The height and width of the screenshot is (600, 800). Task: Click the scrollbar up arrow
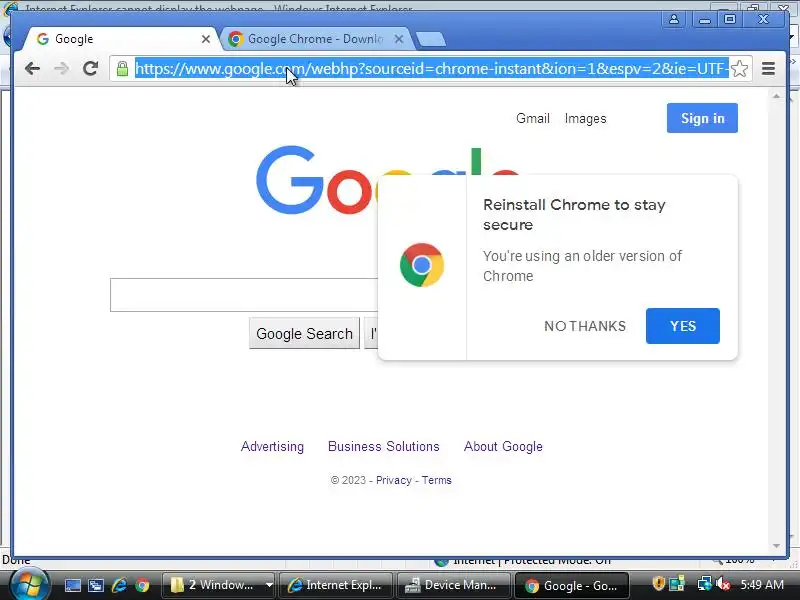[776, 96]
